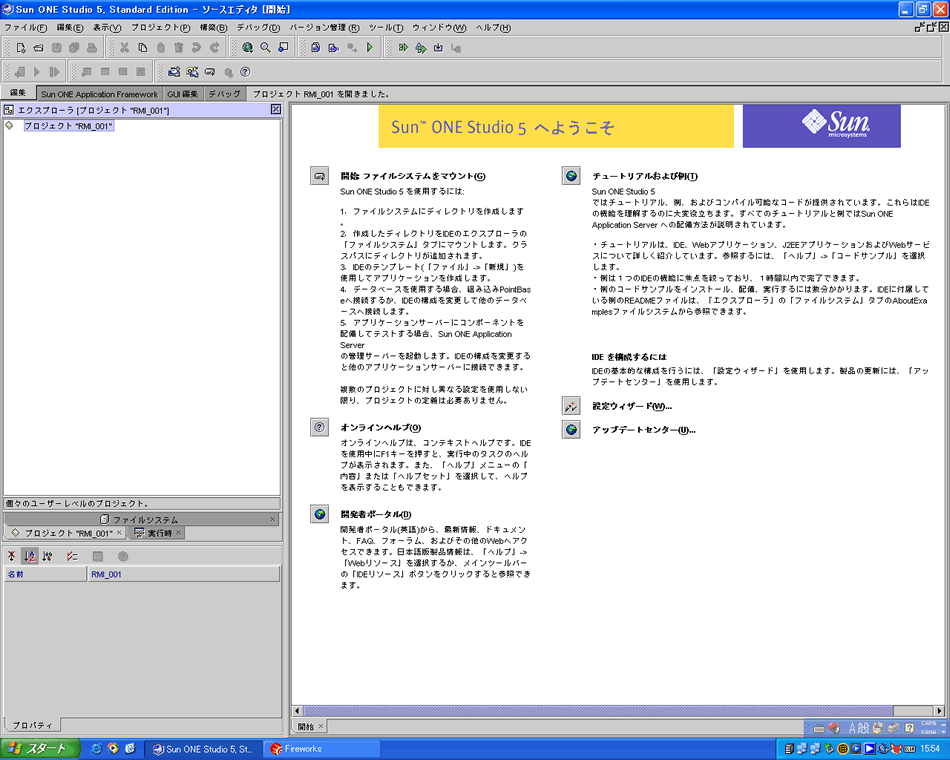The height and width of the screenshot is (760, 950).
Task: Open the ファイル(F) menu
Action: [26, 27]
